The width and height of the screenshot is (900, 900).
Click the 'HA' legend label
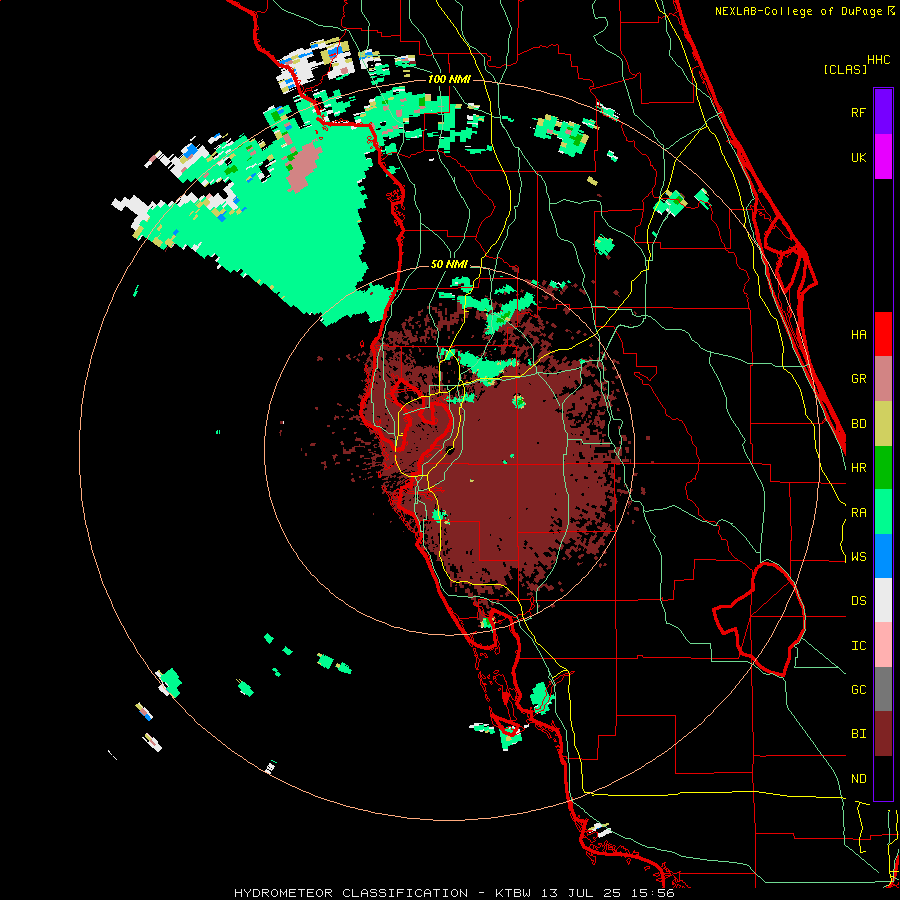coord(858,335)
